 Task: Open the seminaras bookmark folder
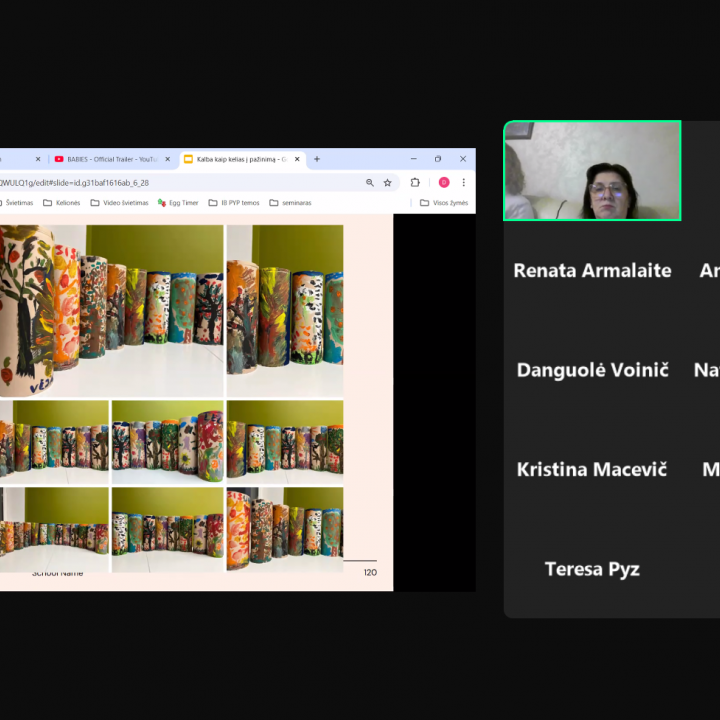pos(290,203)
